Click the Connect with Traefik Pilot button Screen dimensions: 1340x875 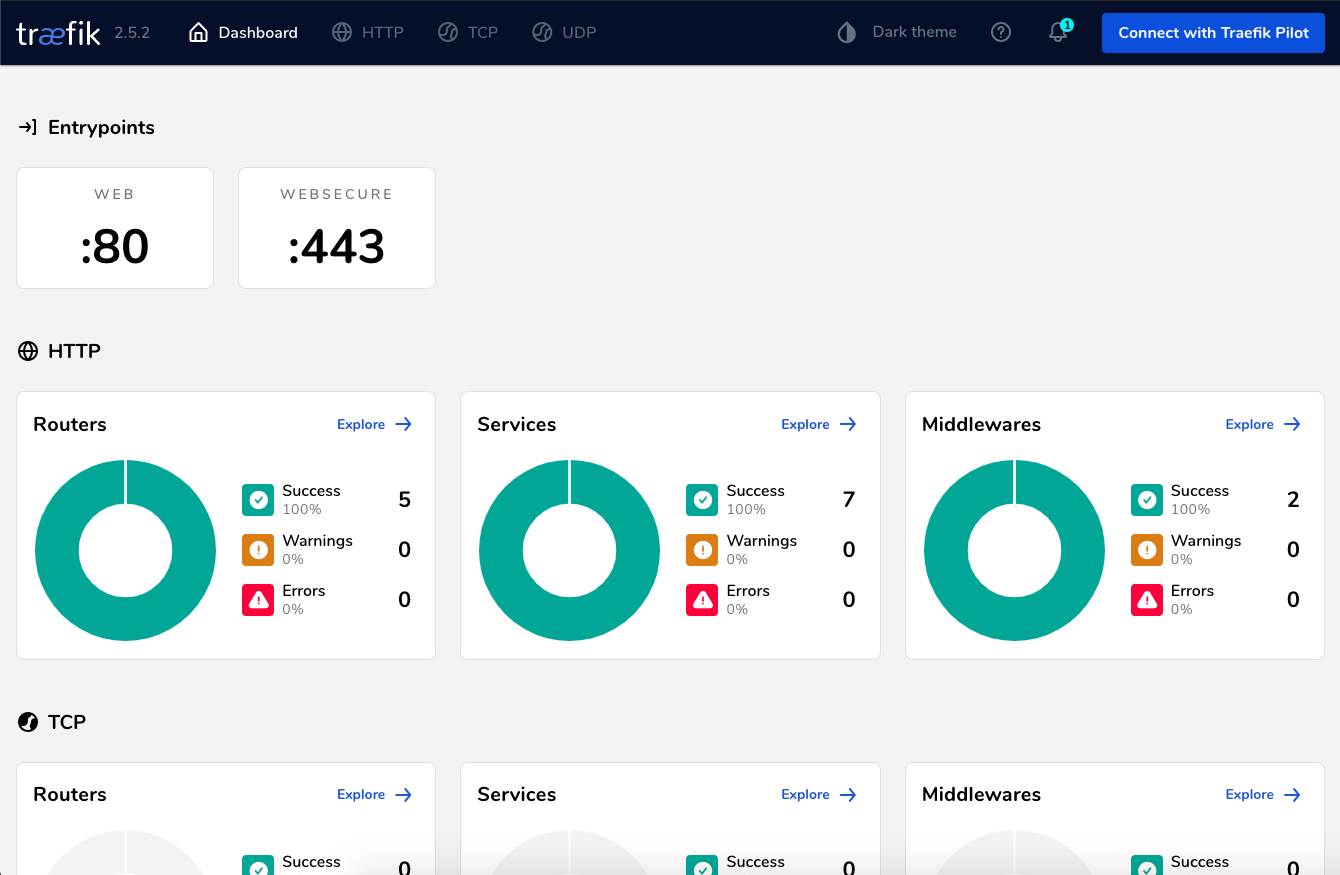click(x=1212, y=32)
